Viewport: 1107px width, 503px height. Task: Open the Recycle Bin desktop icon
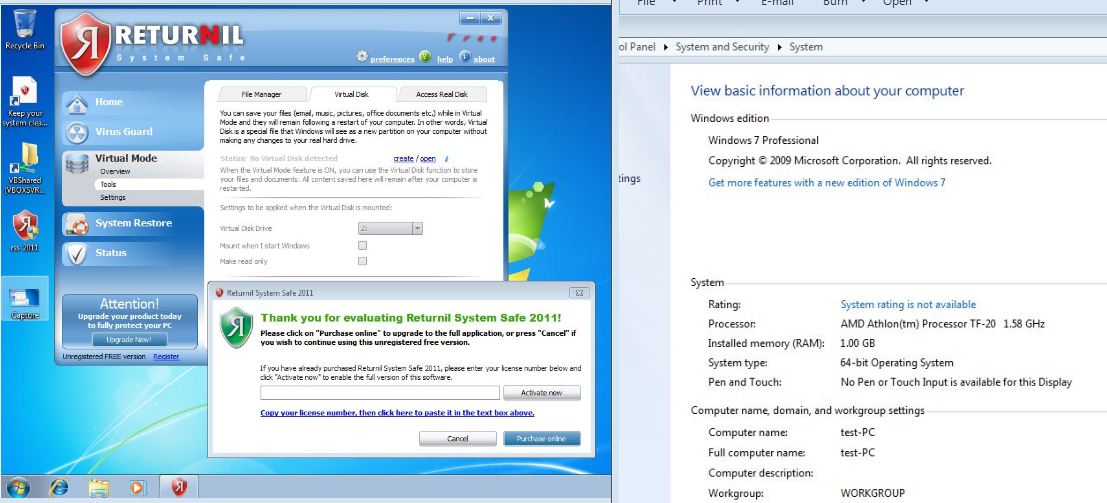(25, 28)
